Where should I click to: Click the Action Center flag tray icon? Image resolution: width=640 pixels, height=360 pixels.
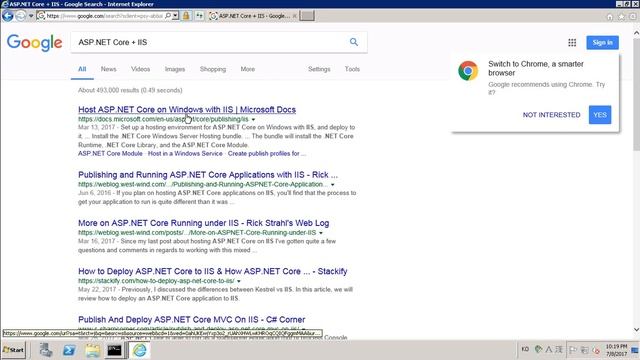point(573,350)
